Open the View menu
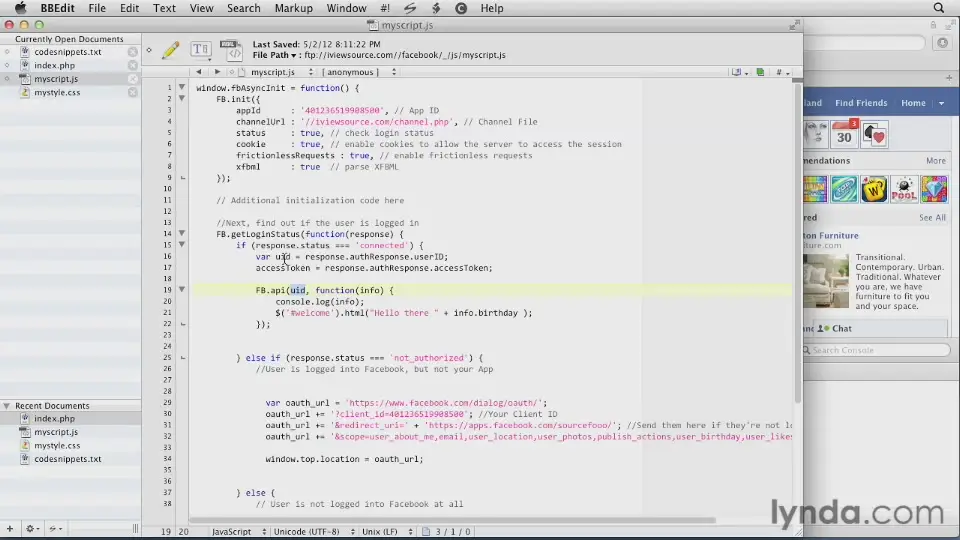The width and height of the screenshot is (960, 540). click(x=201, y=8)
